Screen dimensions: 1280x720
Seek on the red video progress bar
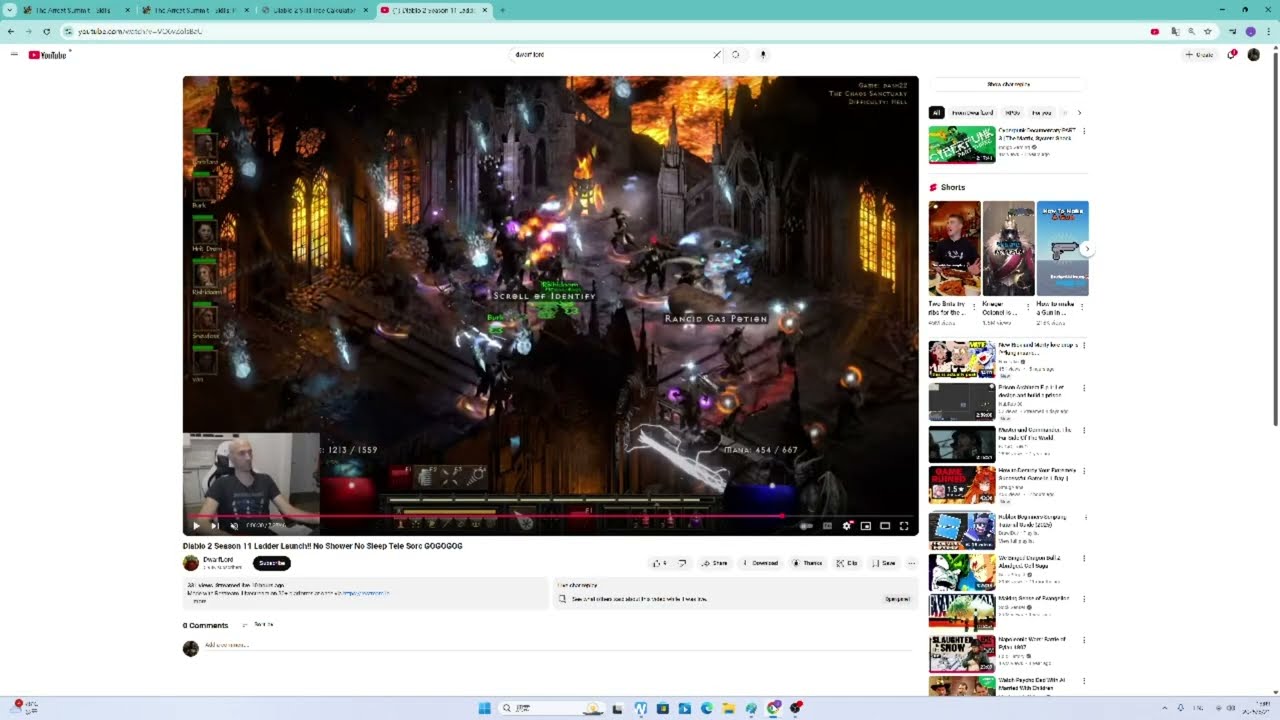tap(550, 516)
